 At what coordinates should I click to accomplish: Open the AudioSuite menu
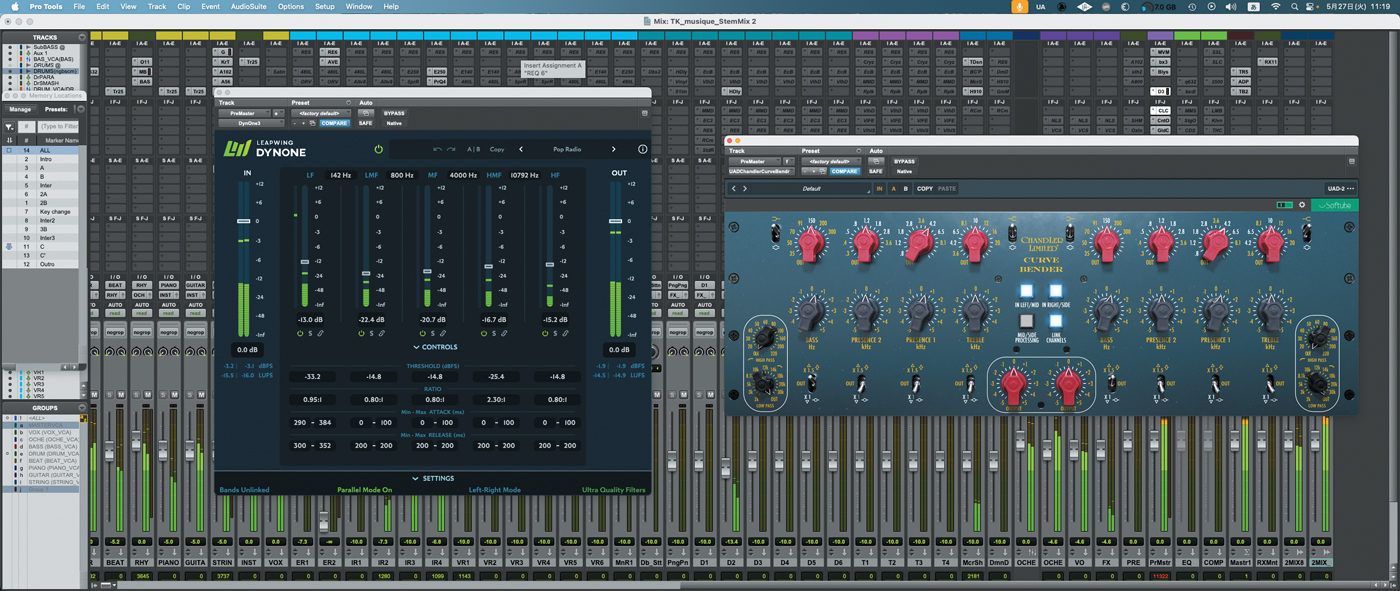[x=248, y=6]
